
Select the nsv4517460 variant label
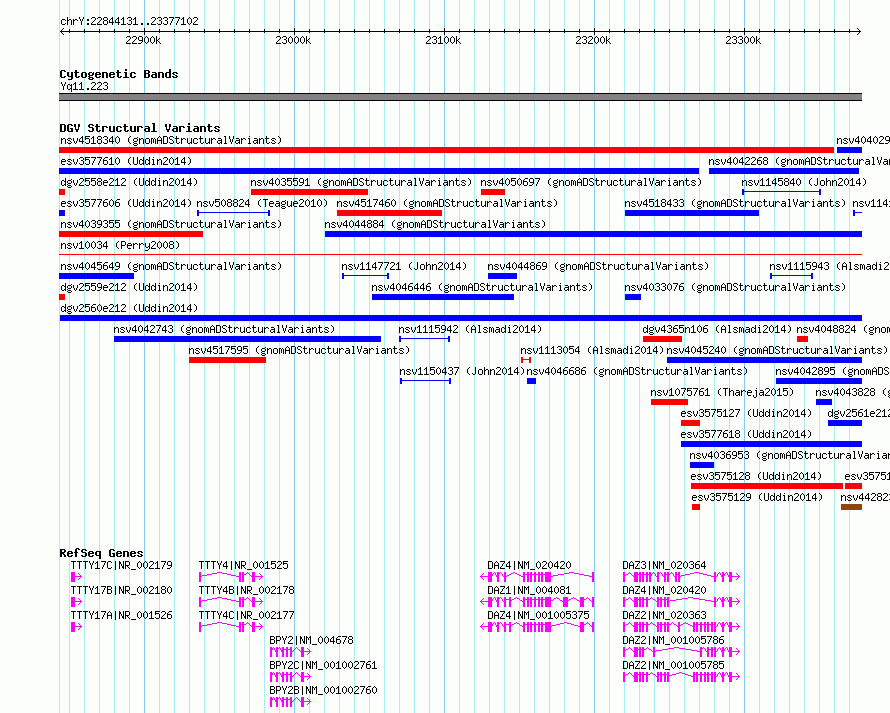447,203
